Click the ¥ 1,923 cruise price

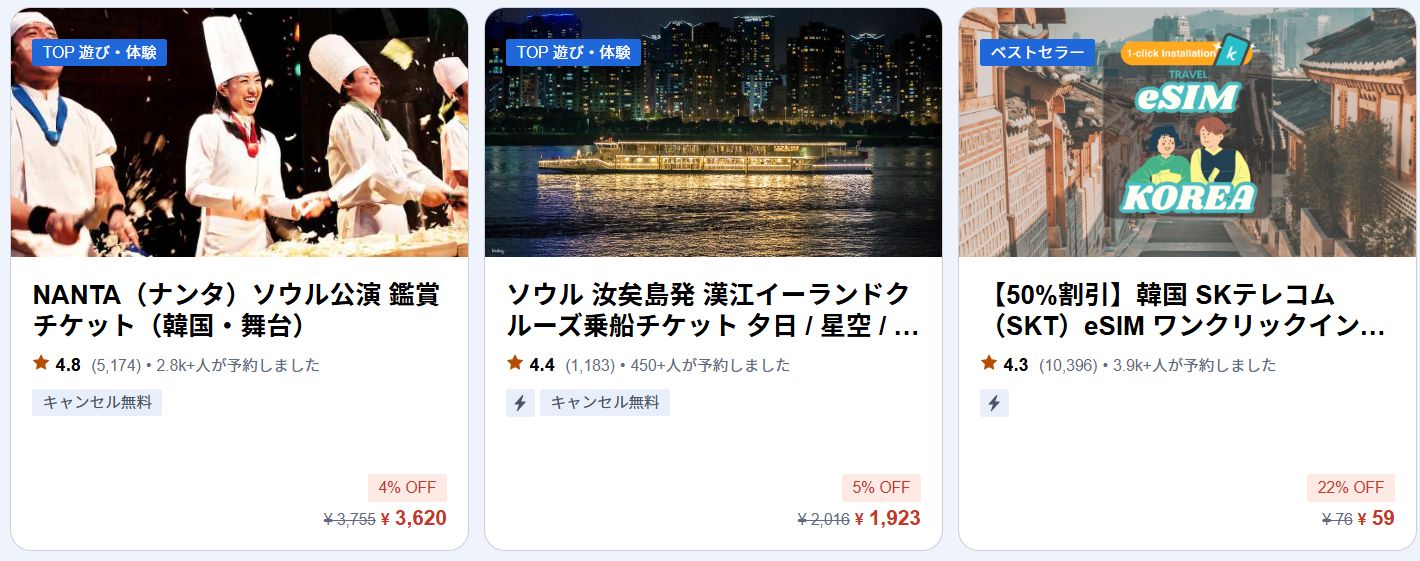(887, 519)
